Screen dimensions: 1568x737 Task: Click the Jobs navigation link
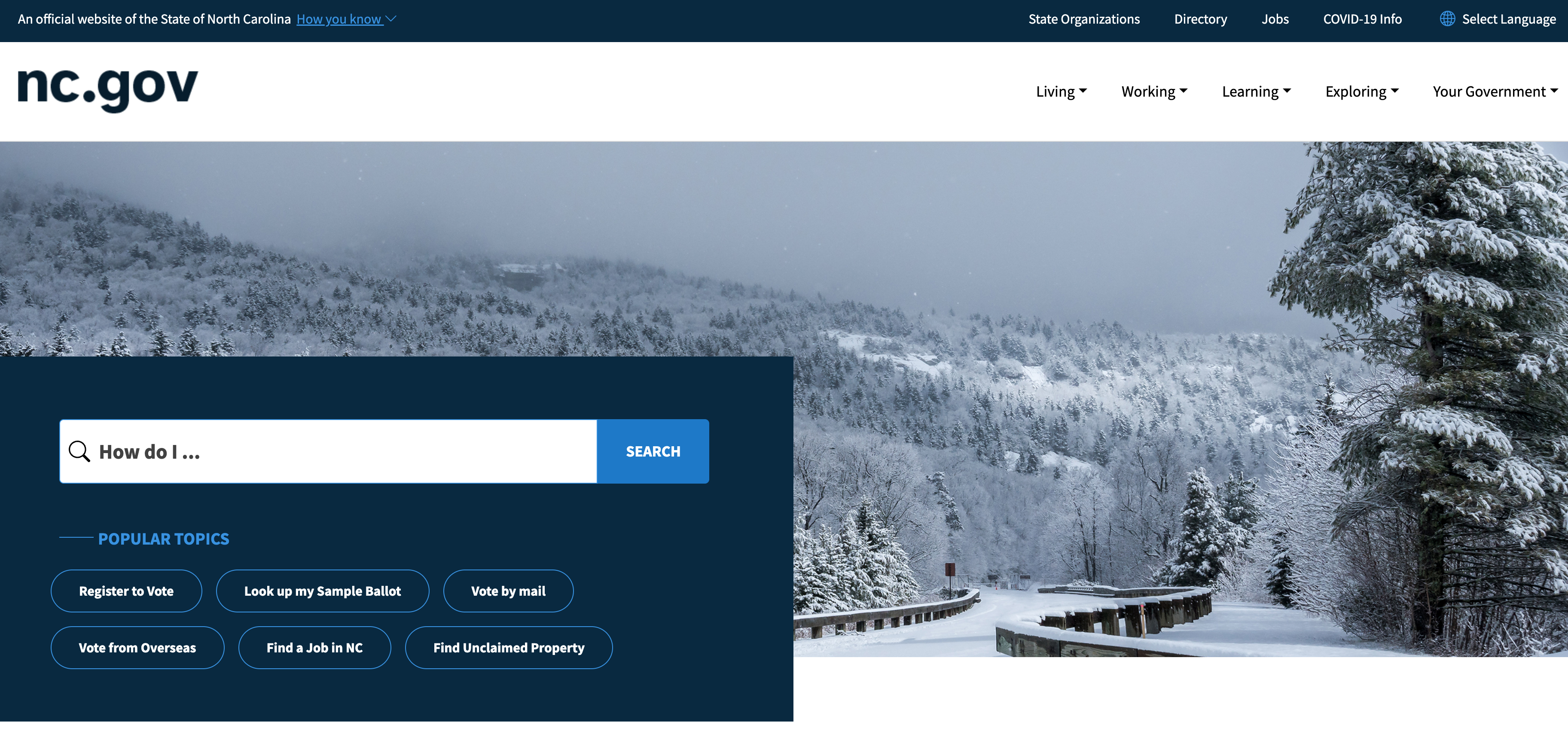[1275, 18]
